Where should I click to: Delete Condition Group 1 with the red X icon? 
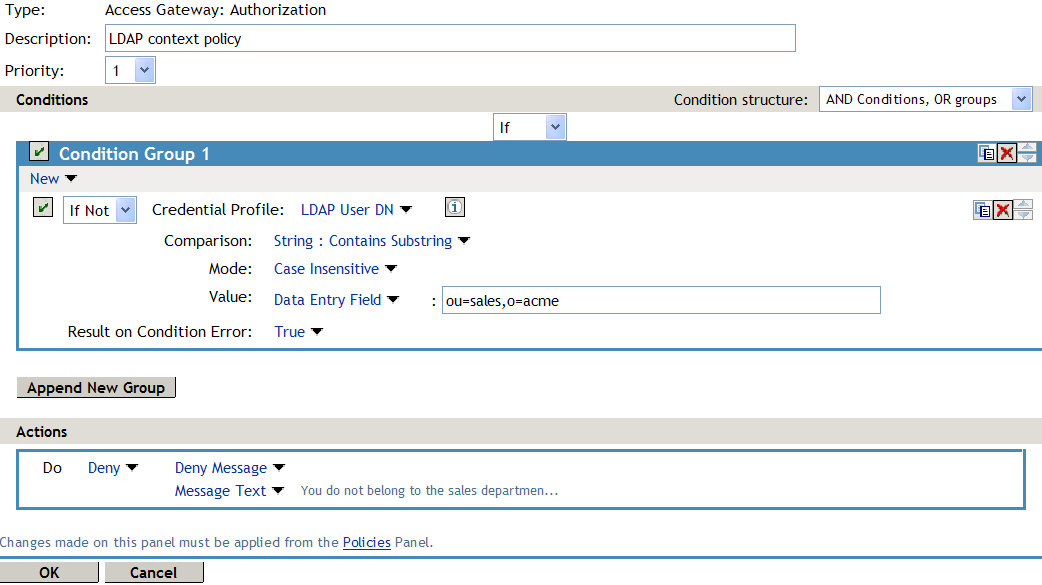[1006, 153]
